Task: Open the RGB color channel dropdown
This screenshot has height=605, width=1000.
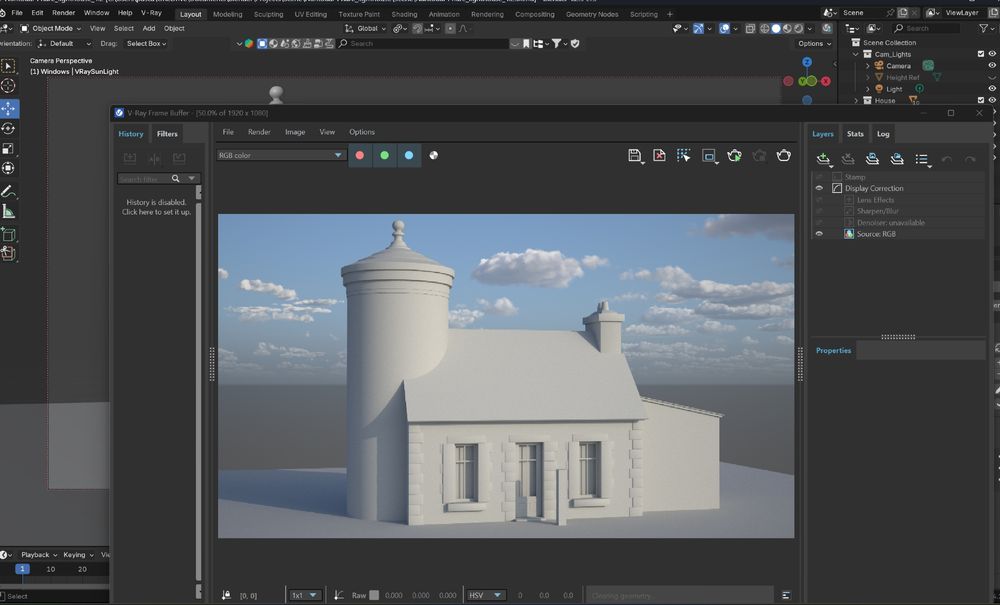Action: pyautogui.click(x=281, y=156)
